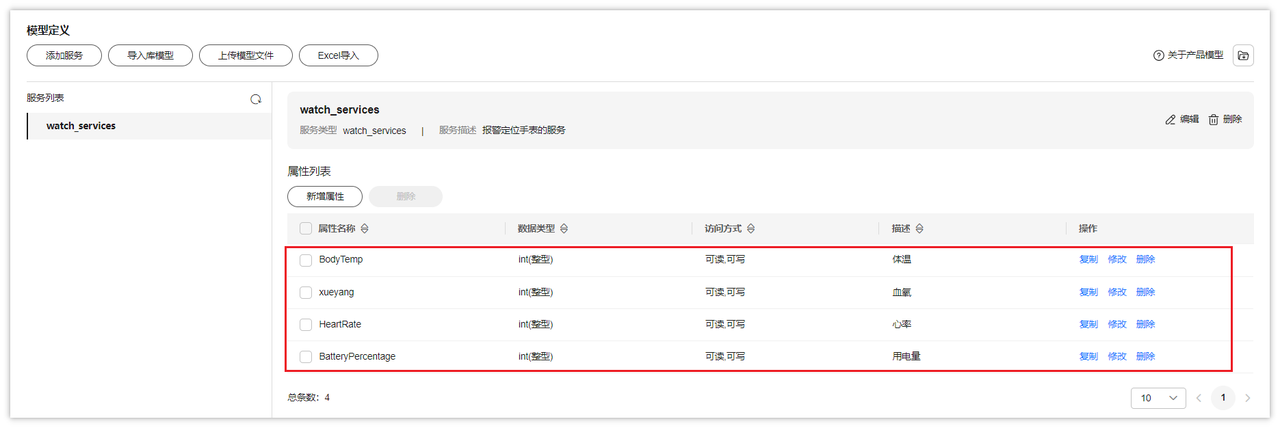Click the 总条数: 4 total count text

coord(309,398)
